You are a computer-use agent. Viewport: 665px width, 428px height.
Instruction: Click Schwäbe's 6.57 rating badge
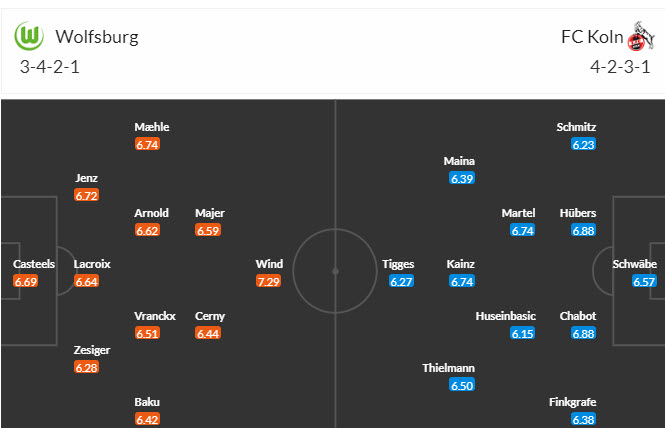pyautogui.click(x=644, y=282)
